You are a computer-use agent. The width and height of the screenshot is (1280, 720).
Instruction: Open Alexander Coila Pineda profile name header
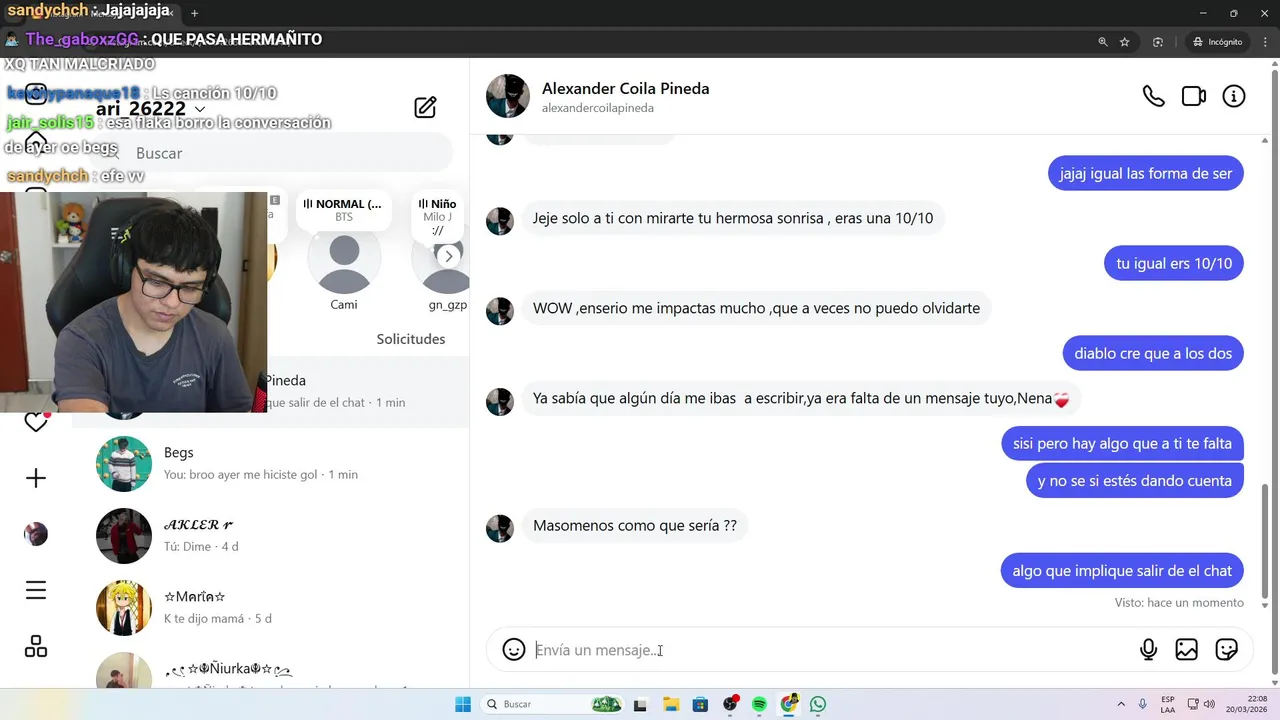point(625,88)
